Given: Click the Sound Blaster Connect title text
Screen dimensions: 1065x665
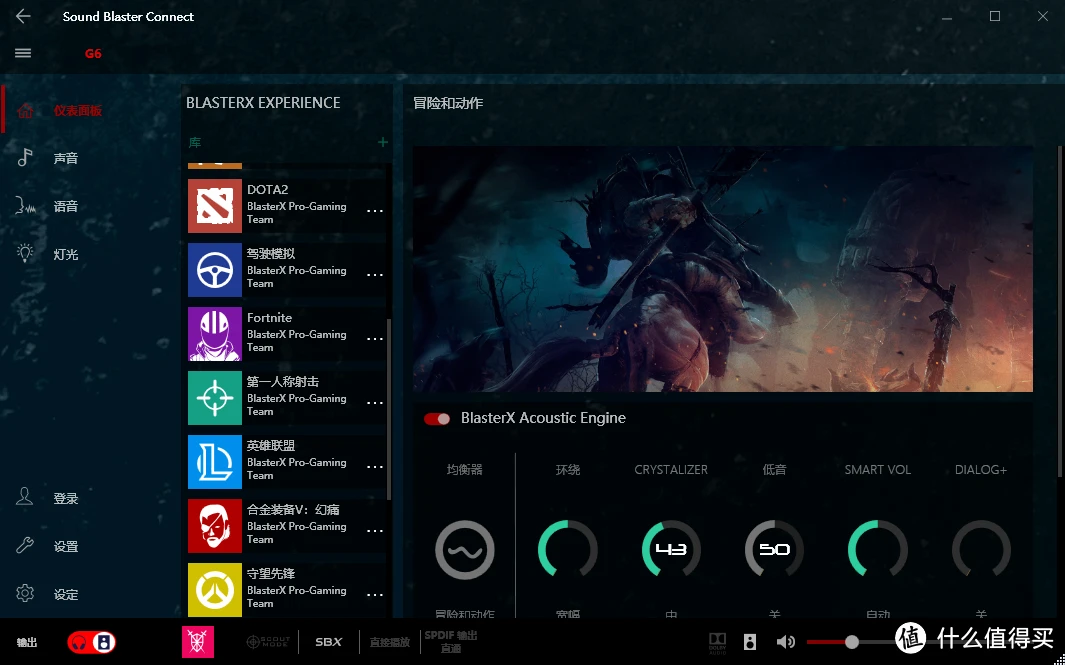Looking at the screenshot, I should click(x=128, y=17).
